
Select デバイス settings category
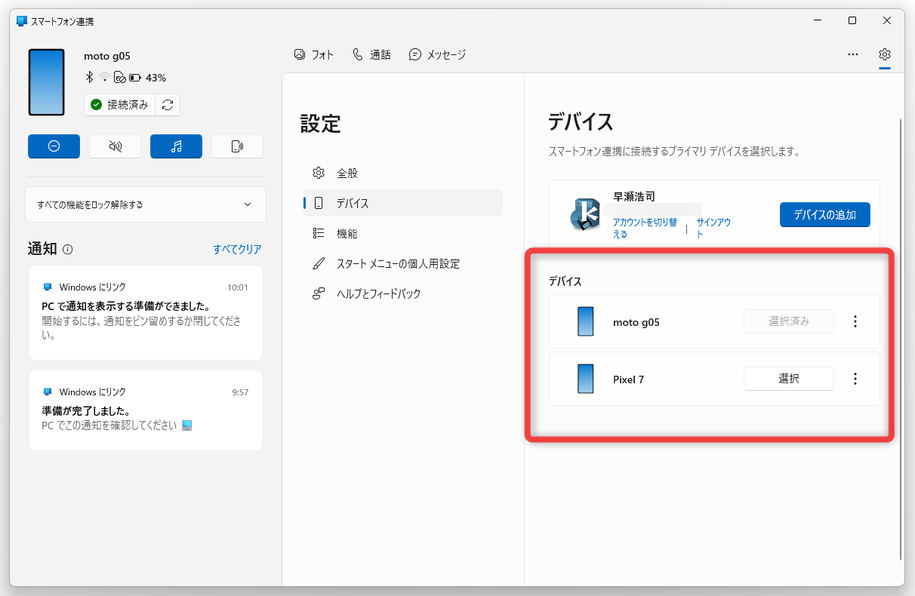tap(403, 203)
